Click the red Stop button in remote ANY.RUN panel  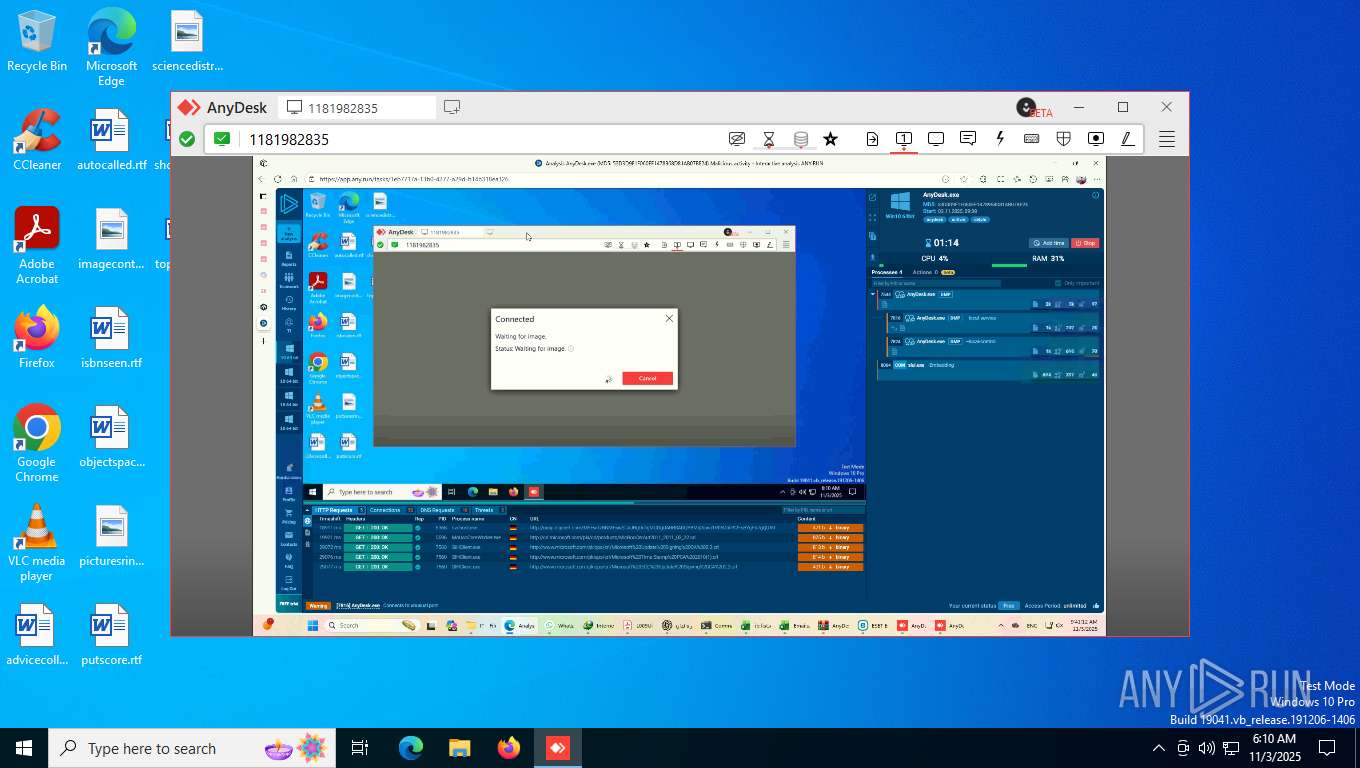1085,243
